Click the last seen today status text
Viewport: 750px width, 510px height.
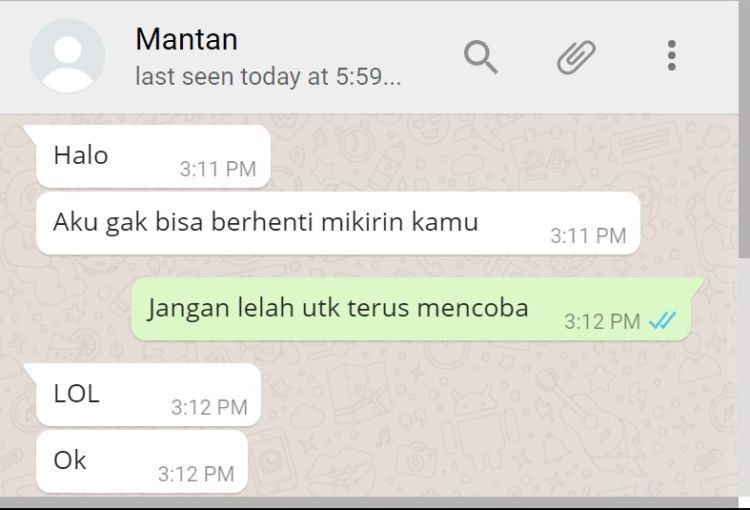pos(268,77)
